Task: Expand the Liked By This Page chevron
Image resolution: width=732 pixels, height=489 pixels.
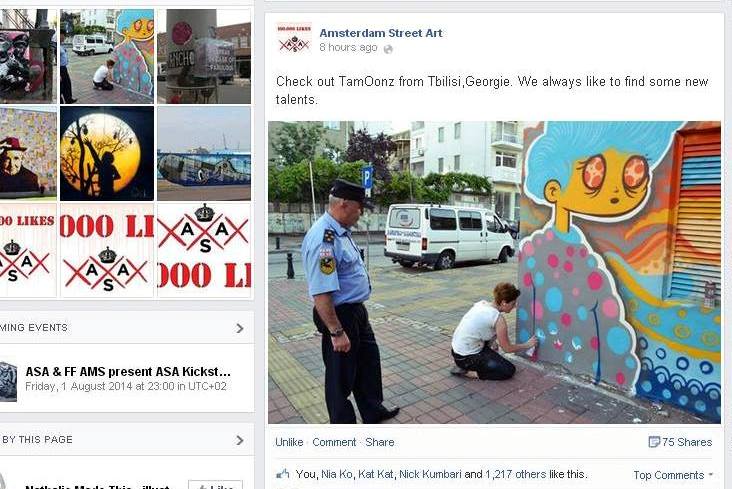Action: pos(239,440)
